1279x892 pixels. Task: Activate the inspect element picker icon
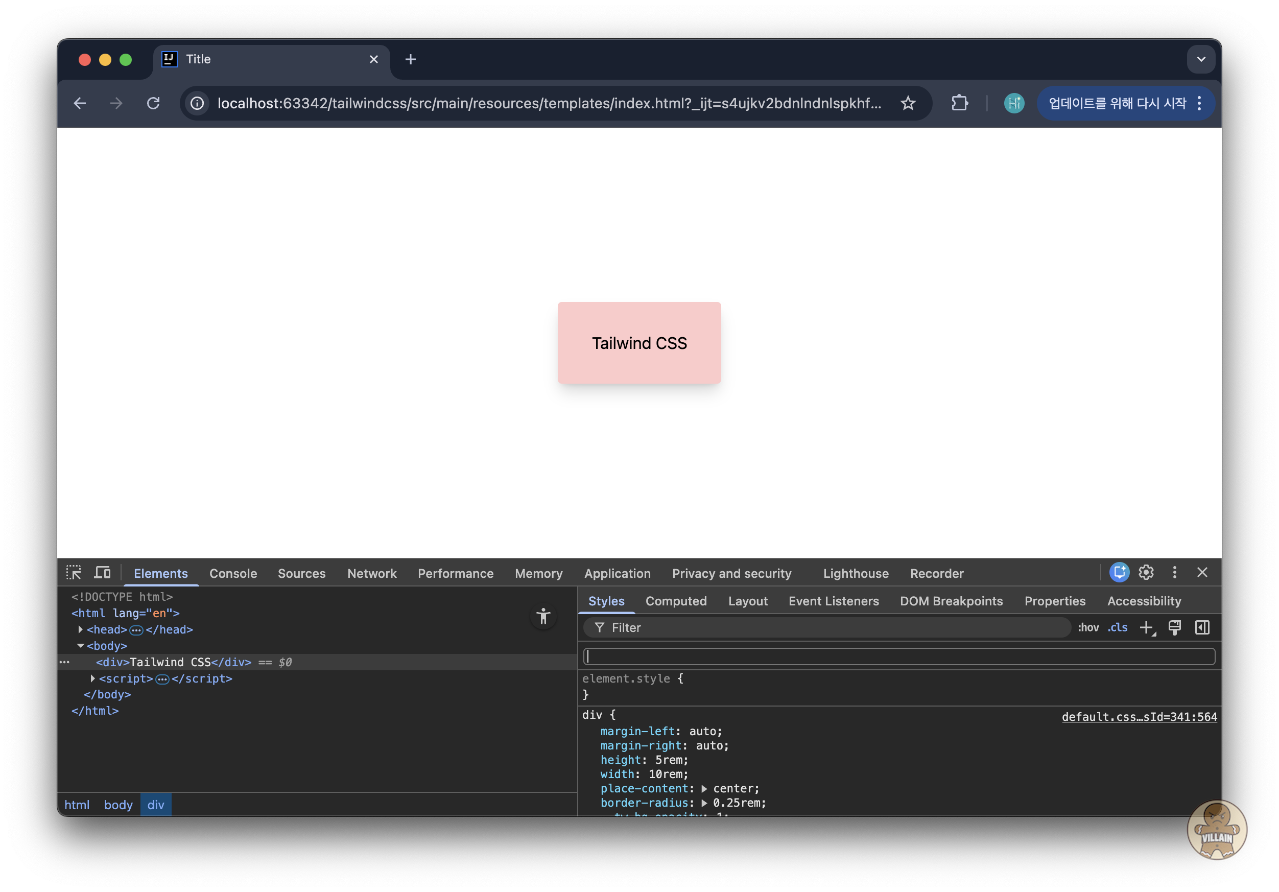click(x=74, y=573)
